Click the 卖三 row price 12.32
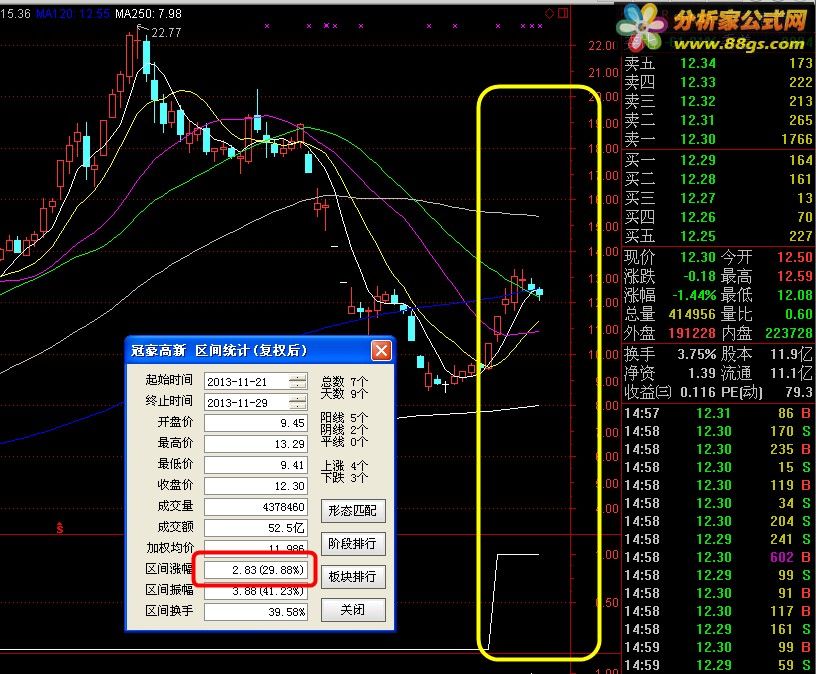 tap(698, 101)
